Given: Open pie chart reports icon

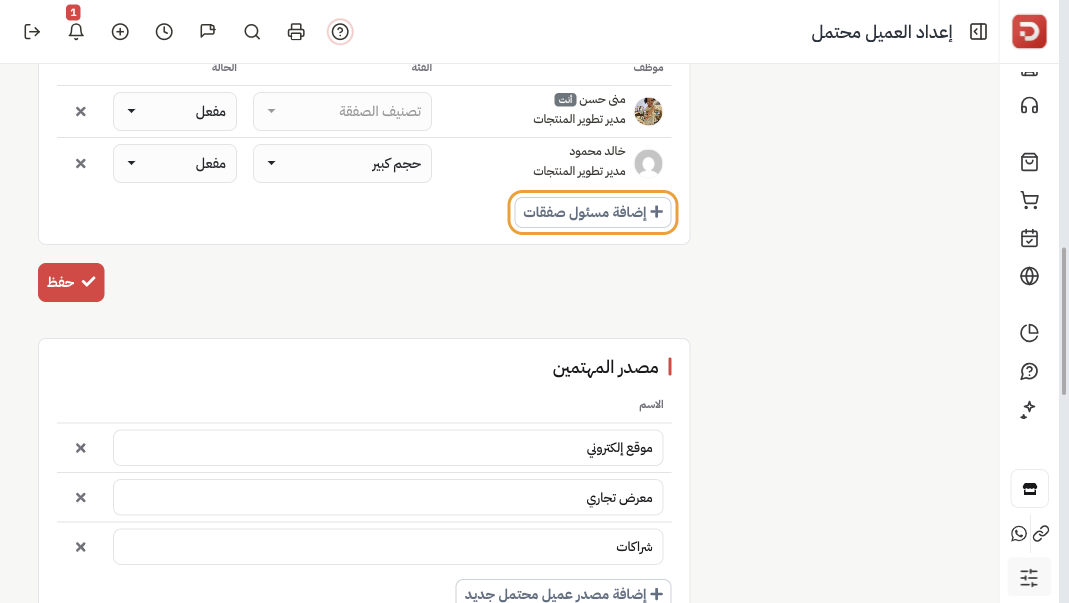Looking at the screenshot, I should tap(1029, 332).
